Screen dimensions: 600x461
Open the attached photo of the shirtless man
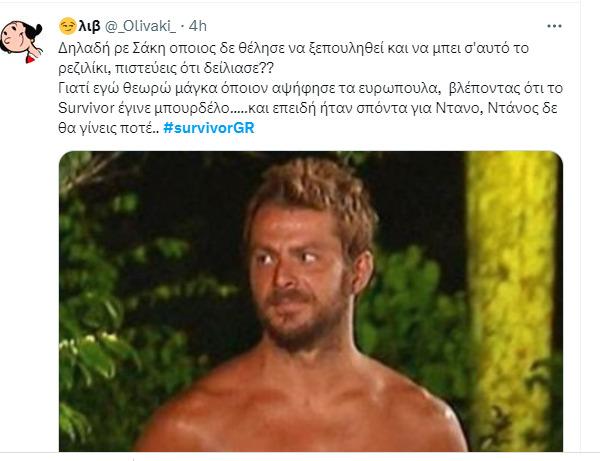coord(311,301)
